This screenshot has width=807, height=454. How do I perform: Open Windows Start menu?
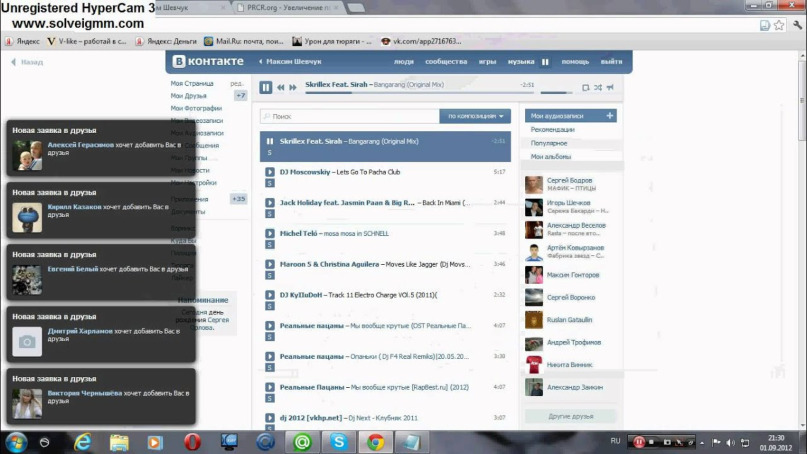click(x=16, y=442)
